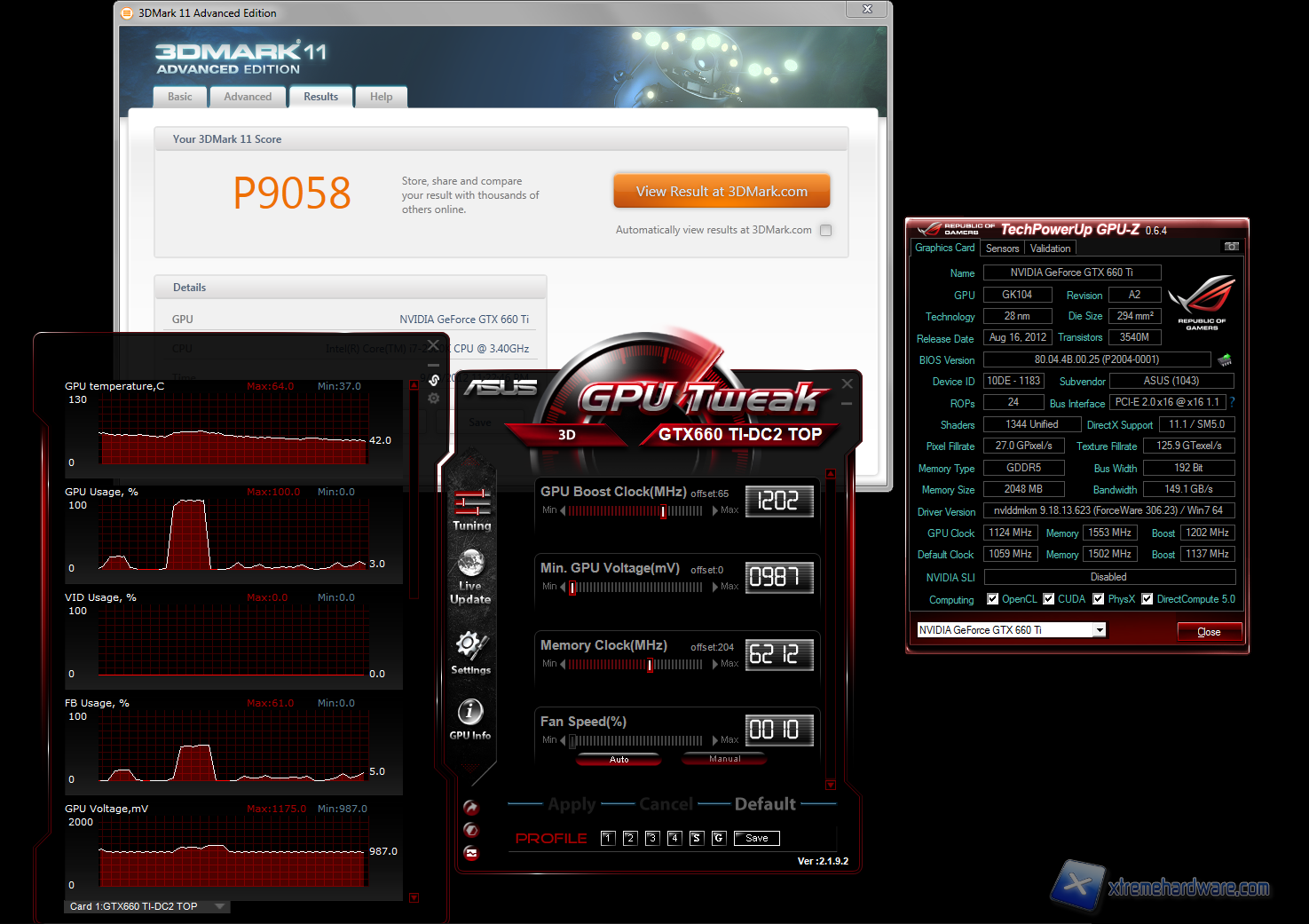Click the monitor panel link icon
Viewport: 1309px width, 924px height.
[x=434, y=380]
